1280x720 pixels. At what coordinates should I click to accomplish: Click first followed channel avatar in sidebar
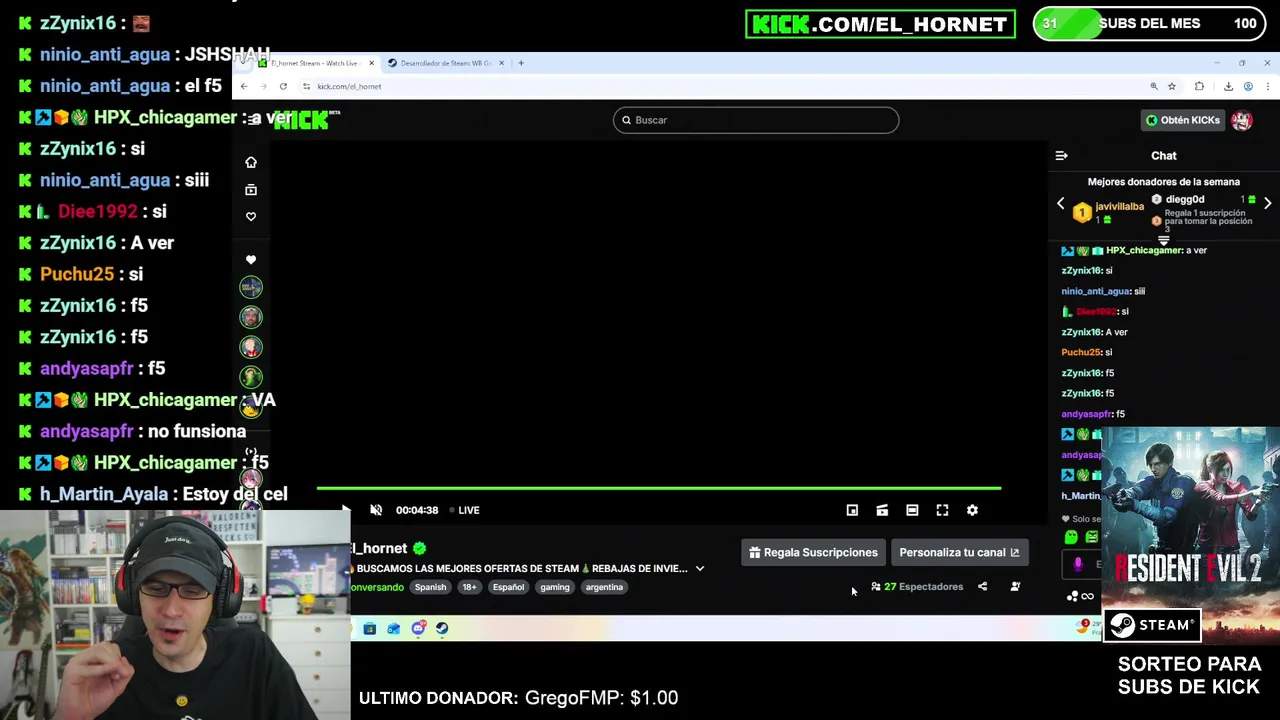pyautogui.click(x=251, y=288)
